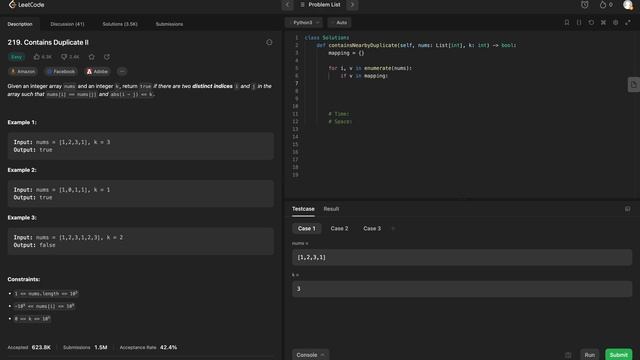This screenshot has height=360, width=640.
Task: Click the timer alarm clock icon
Action: 584,5
